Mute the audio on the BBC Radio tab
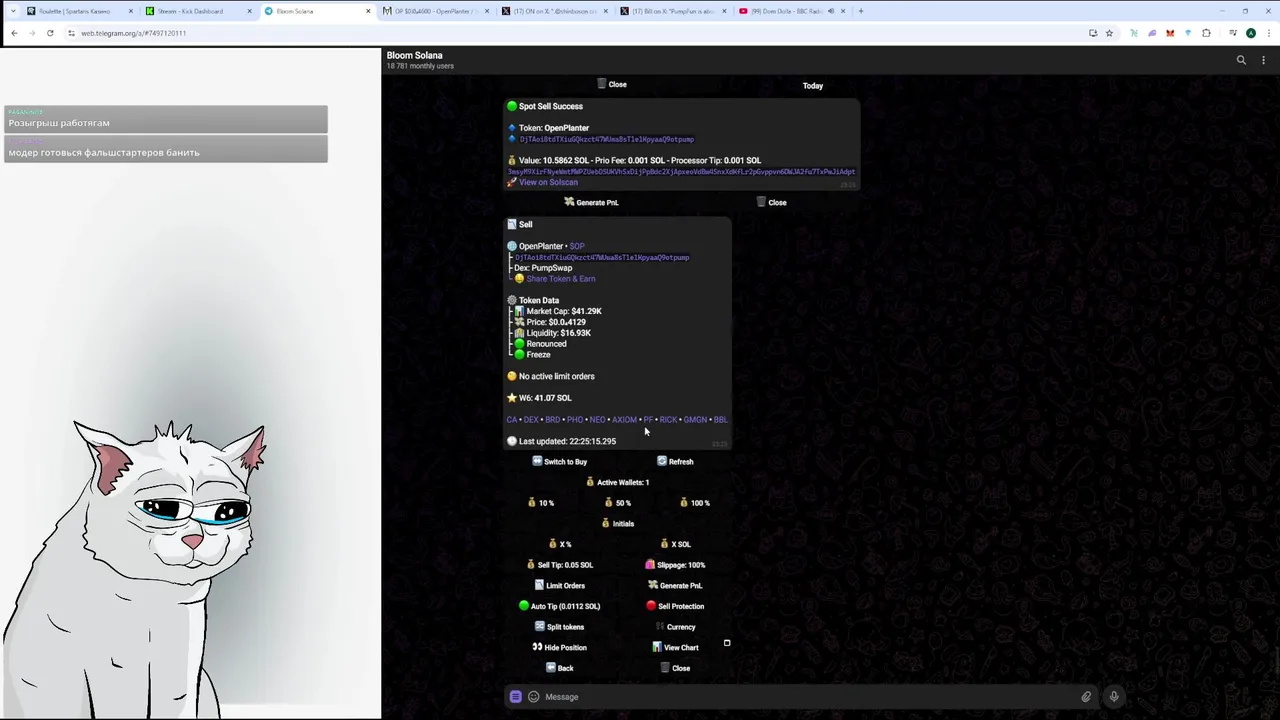Screen dimensions: 1280x720 pos(830,11)
